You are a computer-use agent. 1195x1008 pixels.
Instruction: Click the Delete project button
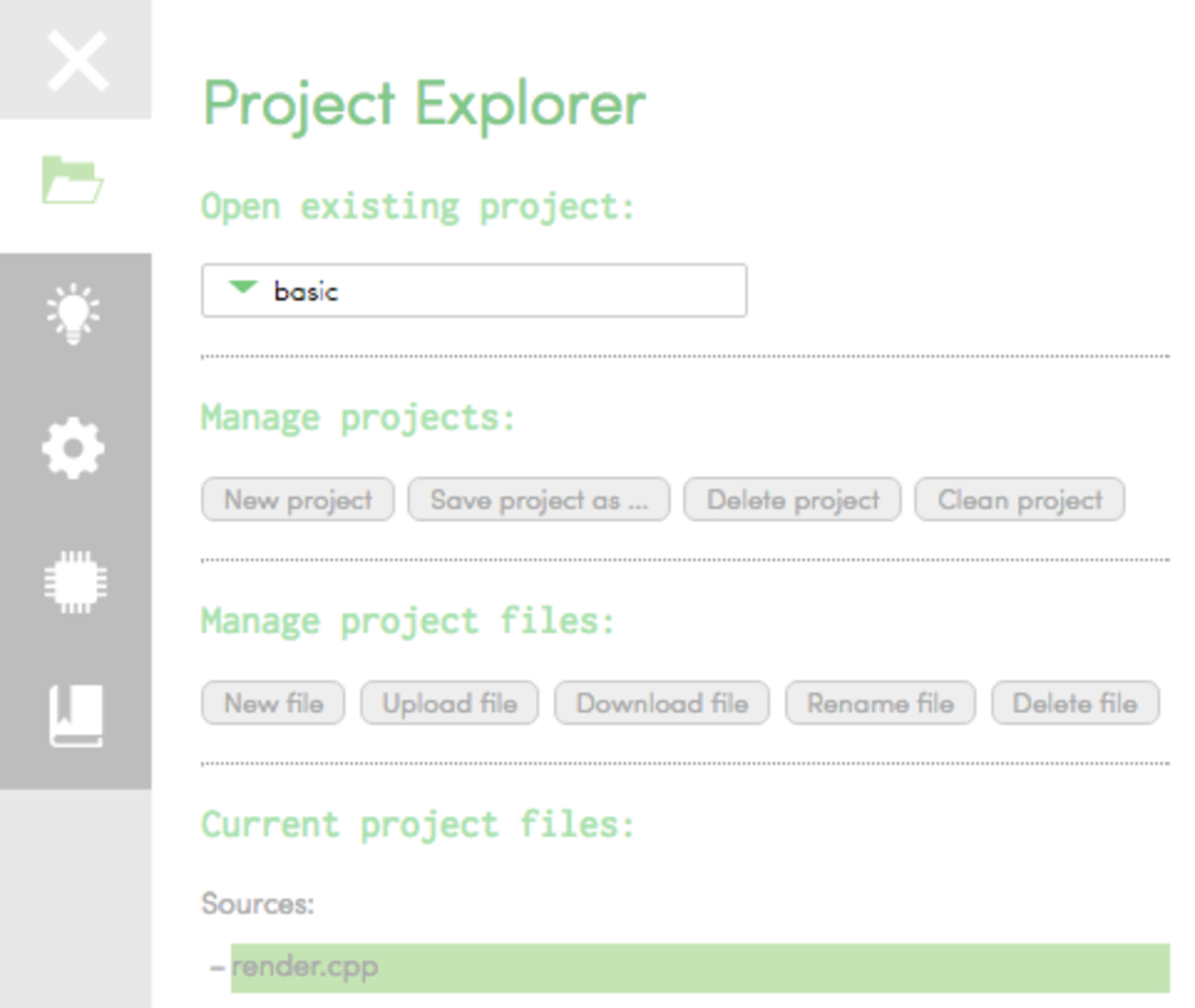click(792, 500)
